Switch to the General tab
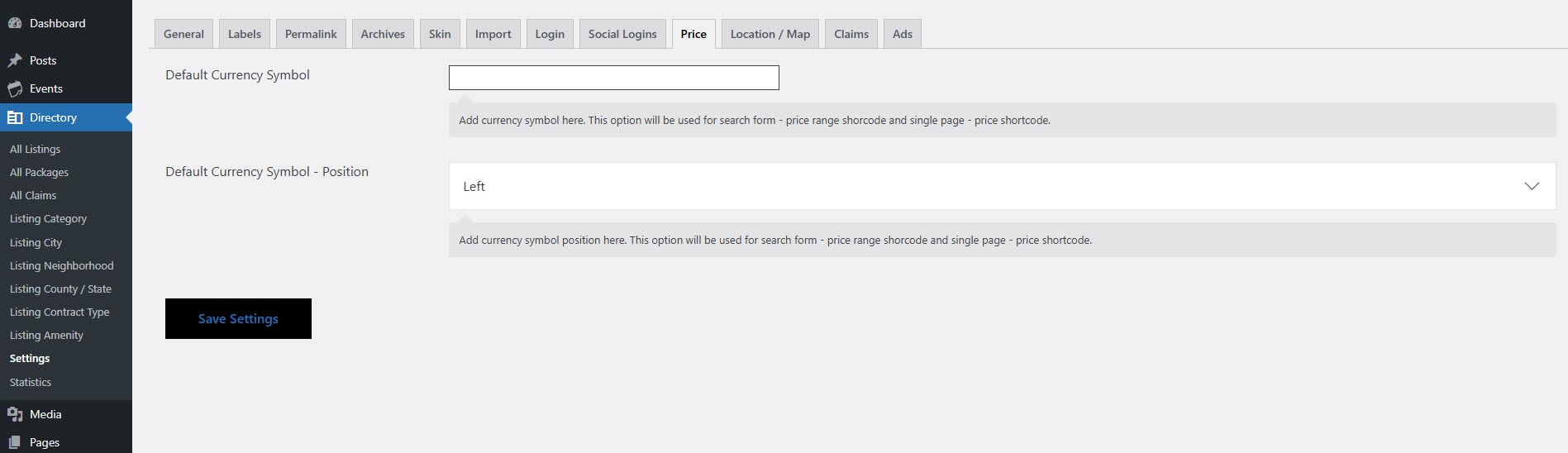The image size is (1568, 453). tap(183, 34)
